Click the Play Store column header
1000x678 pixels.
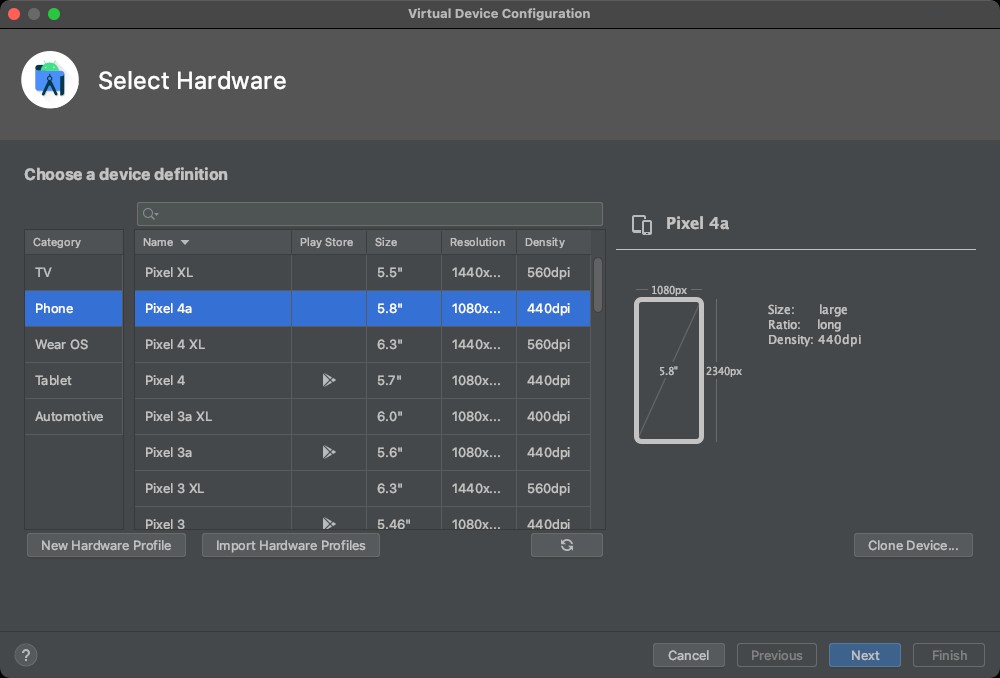(329, 242)
